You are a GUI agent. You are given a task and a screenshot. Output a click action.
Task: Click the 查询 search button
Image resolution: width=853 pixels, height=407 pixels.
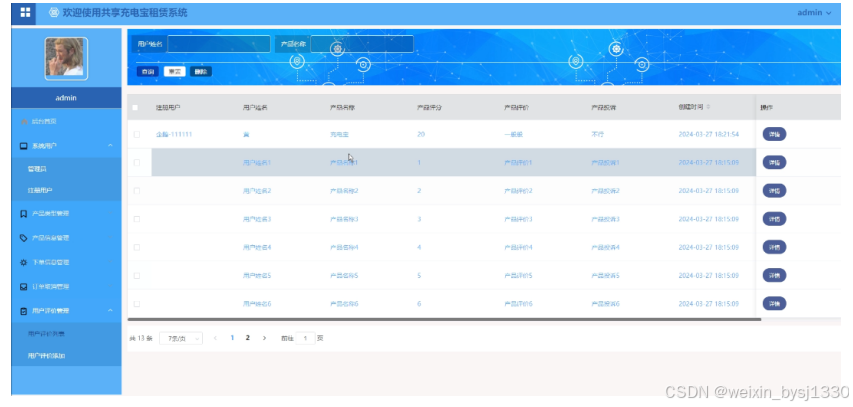click(x=147, y=71)
